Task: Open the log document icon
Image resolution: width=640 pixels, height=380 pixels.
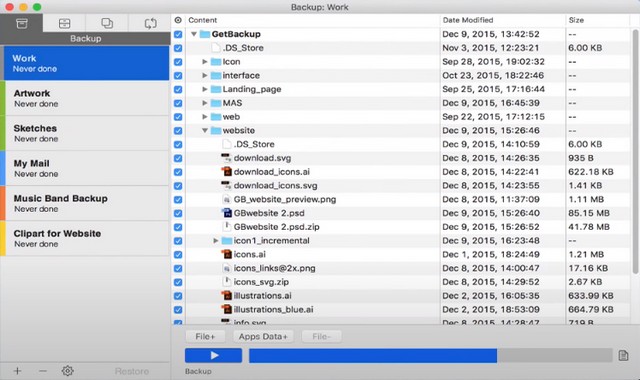Action: tap(623, 356)
